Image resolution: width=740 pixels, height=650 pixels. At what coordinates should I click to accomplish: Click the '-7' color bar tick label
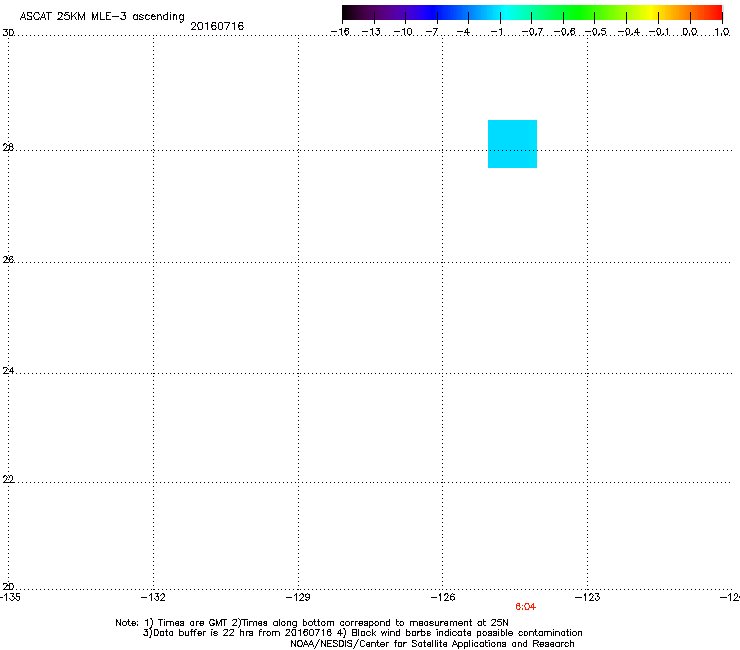coord(432,32)
